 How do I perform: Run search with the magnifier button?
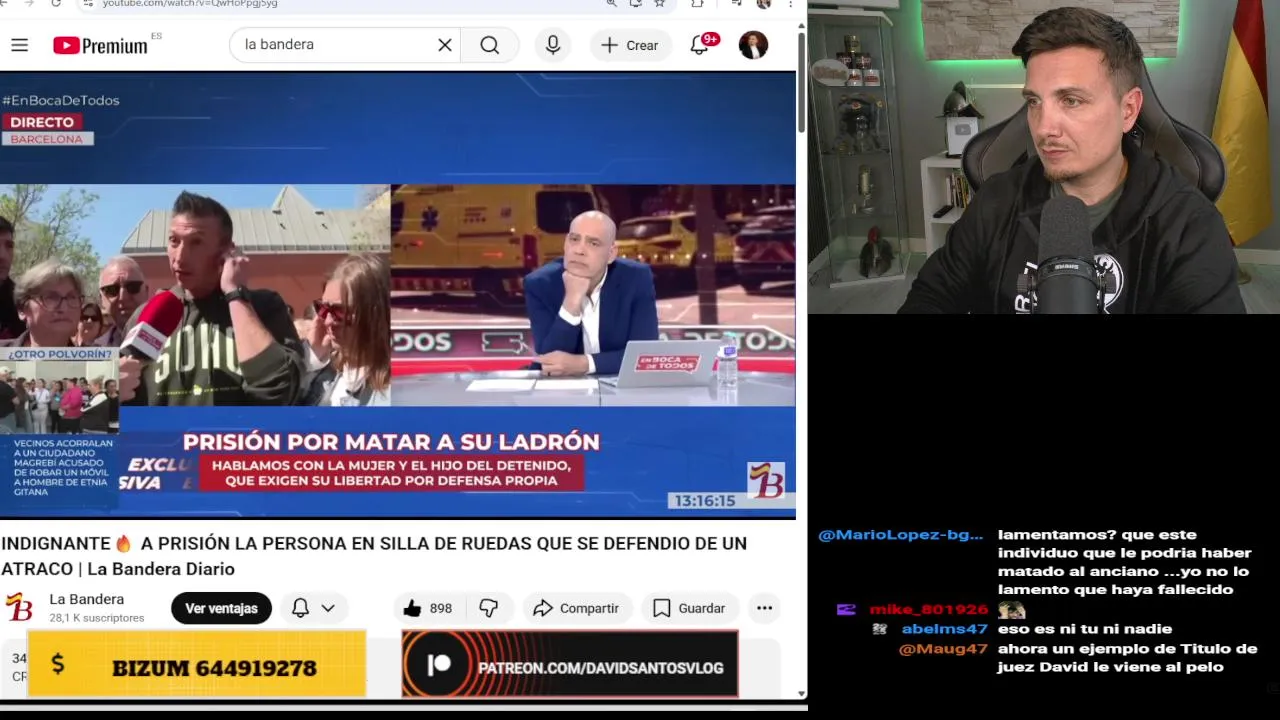(489, 45)
